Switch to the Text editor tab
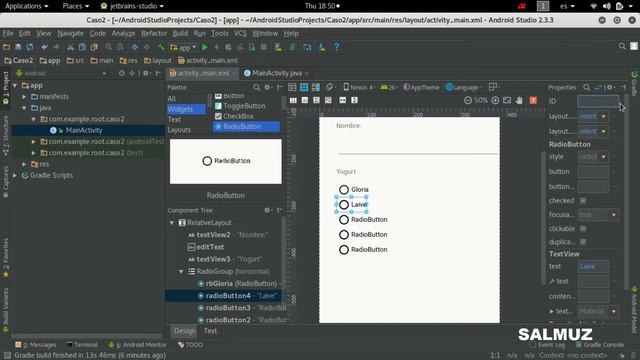The height and width of the screenshot is (360, 640). point(210,331)
